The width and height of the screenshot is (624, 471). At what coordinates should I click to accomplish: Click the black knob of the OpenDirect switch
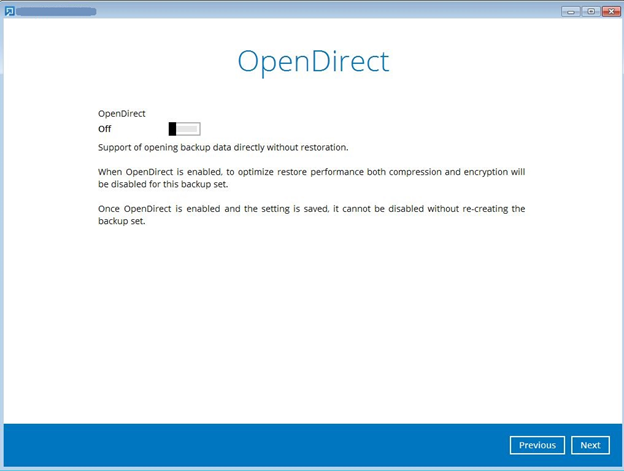pyautogui.click(x=173, y=129)
